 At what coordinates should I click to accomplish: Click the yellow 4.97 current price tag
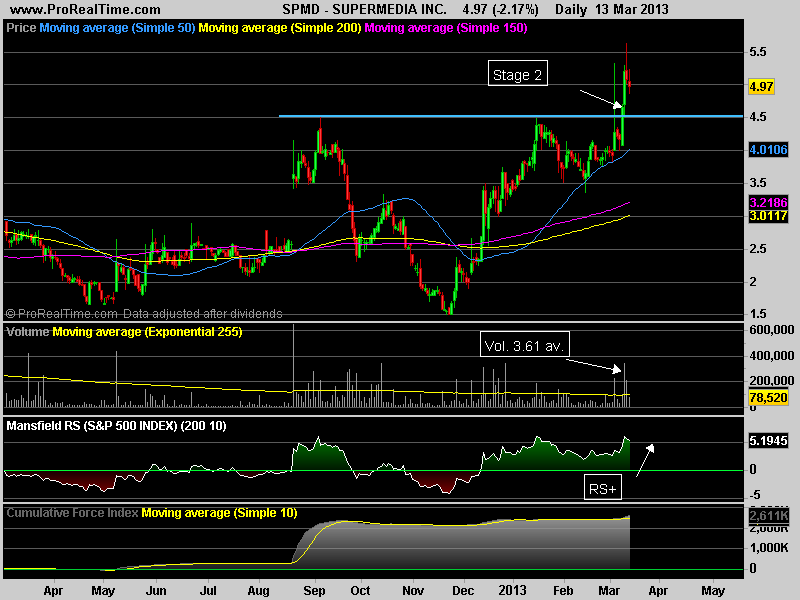point(761,87)
